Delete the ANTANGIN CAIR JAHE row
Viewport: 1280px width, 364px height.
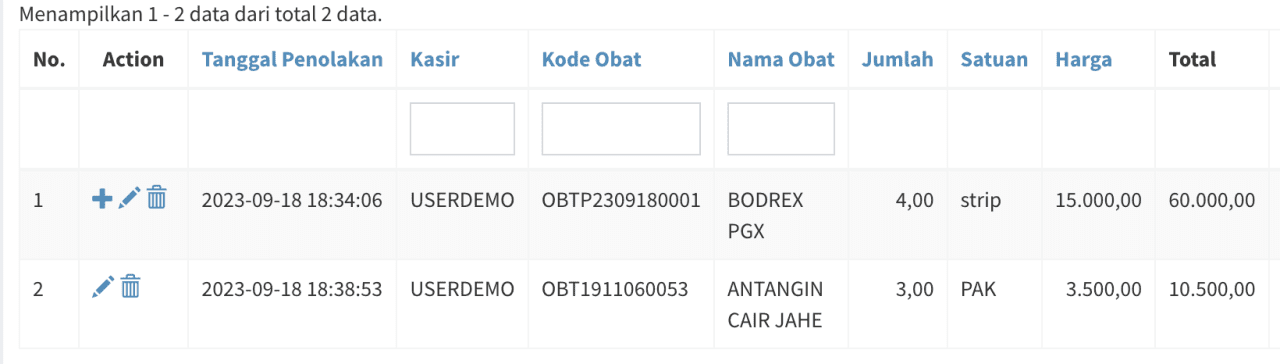pyautogui.click(x=130, y=288)
